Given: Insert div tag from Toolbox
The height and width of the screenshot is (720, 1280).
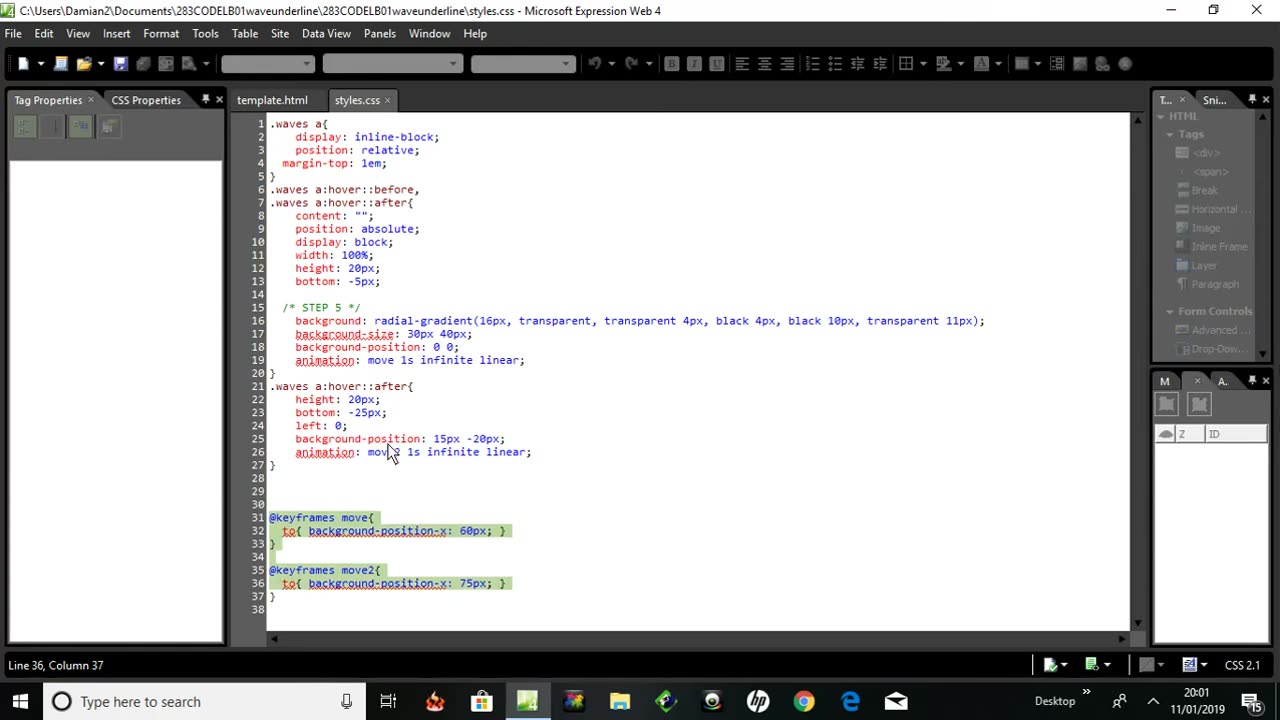Looking at the screenshot, I should pos(1206,153).
